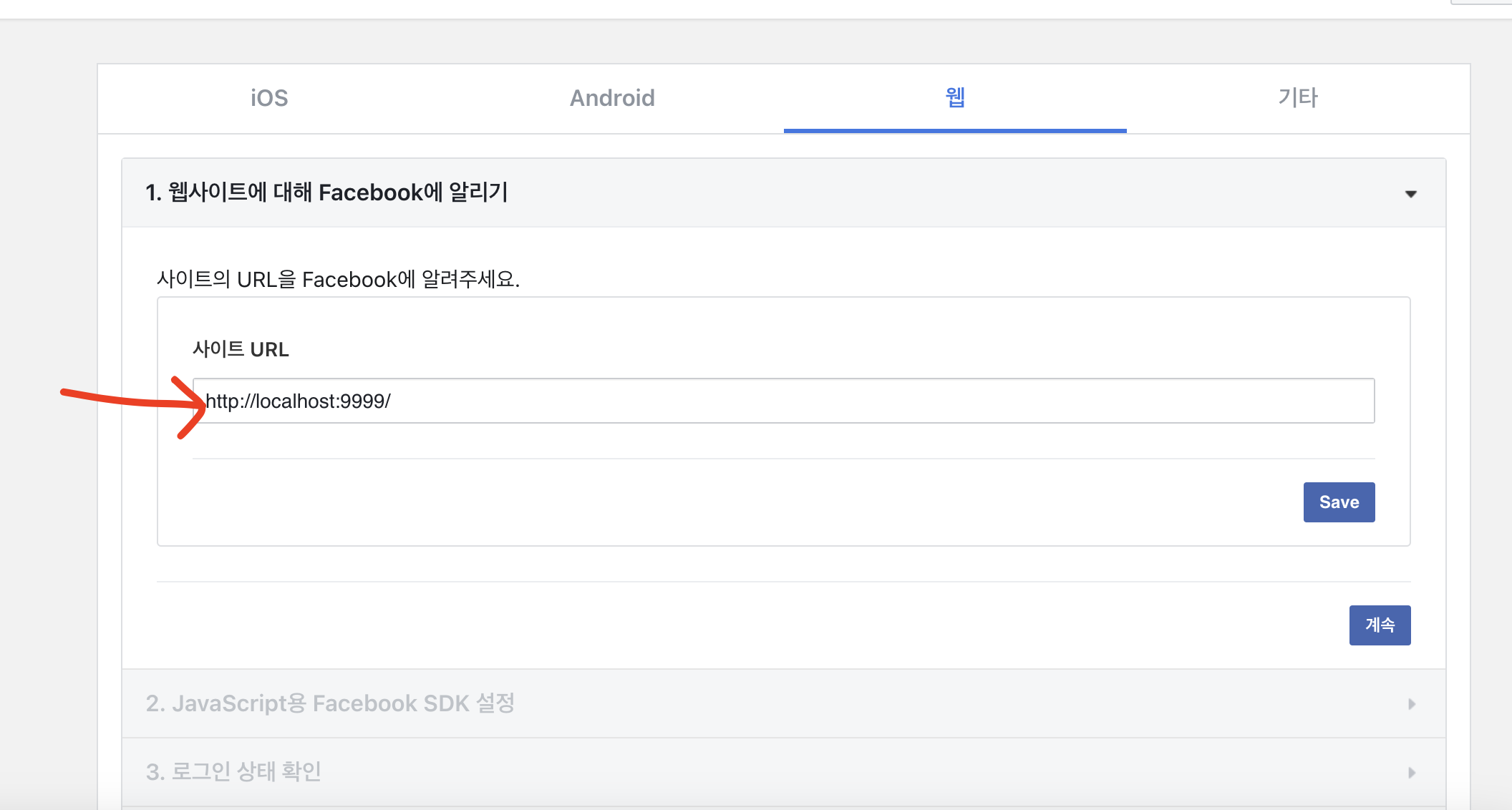Viewport: 1512px width, 810px height.
Task: Switch to the Android tab
Action: [x=612, y=98]
